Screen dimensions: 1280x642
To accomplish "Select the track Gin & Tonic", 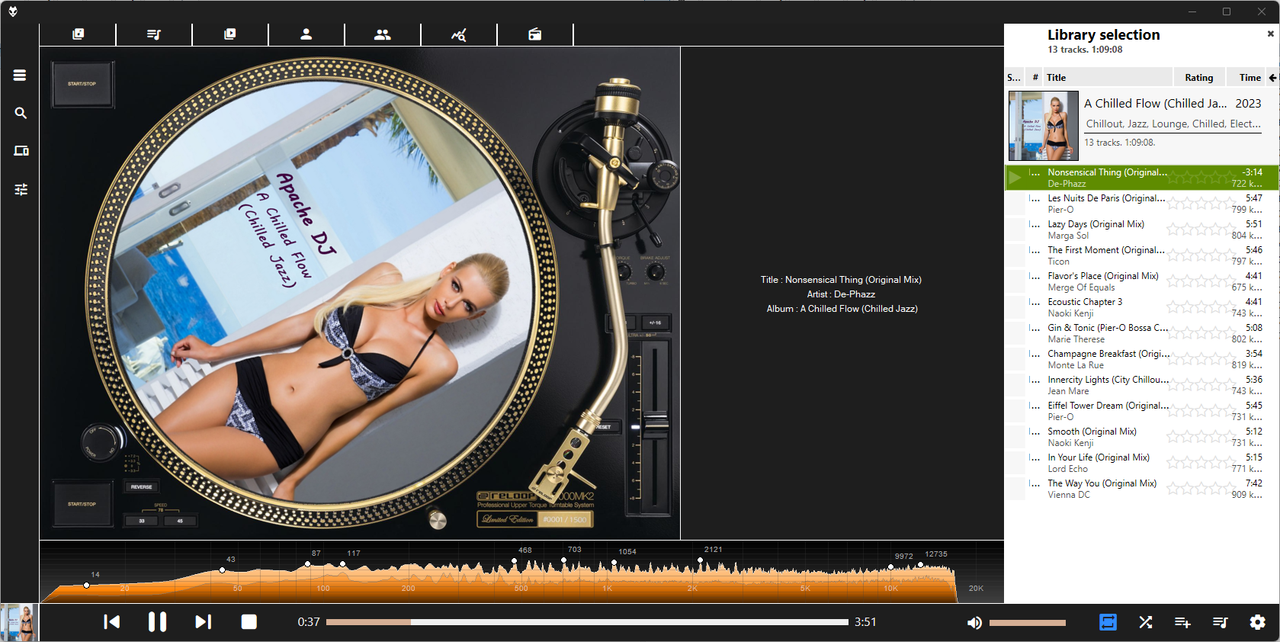I will point(1142,334).
